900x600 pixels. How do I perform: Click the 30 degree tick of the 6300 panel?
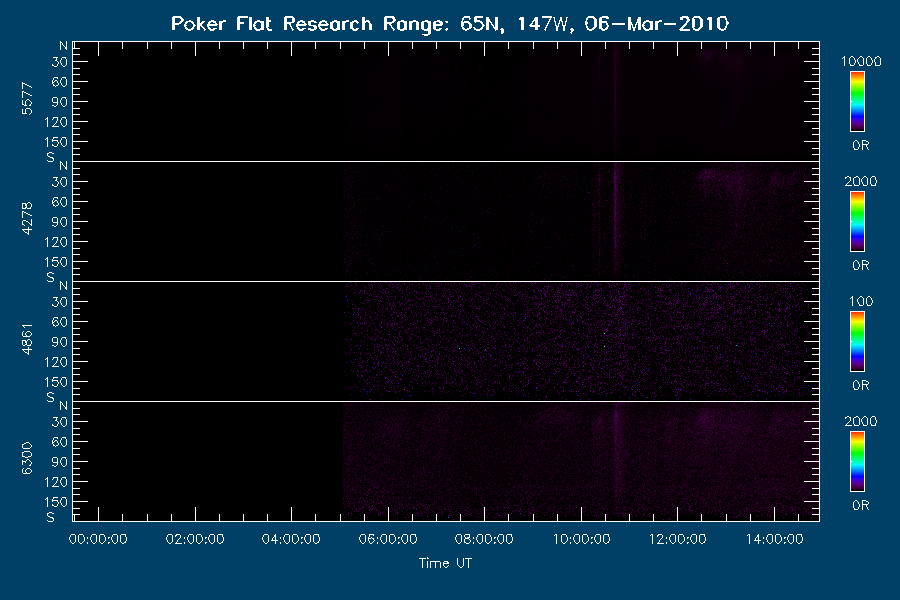[x=60, y=422]
